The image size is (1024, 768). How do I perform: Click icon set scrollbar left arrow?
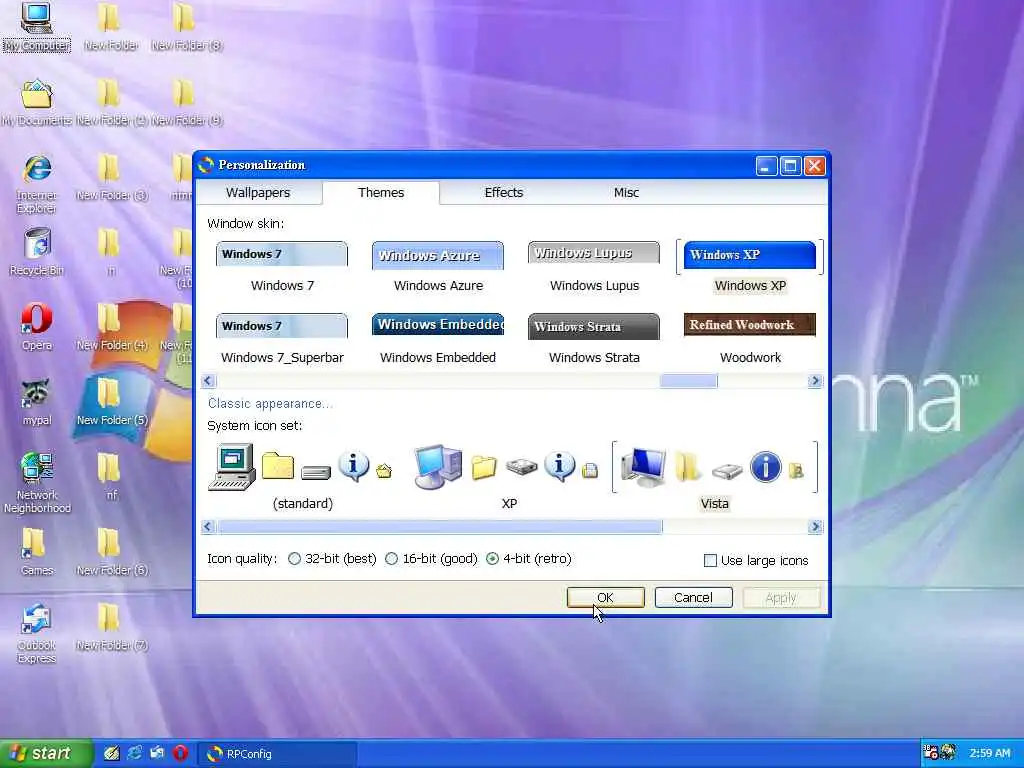coord(208,526)
